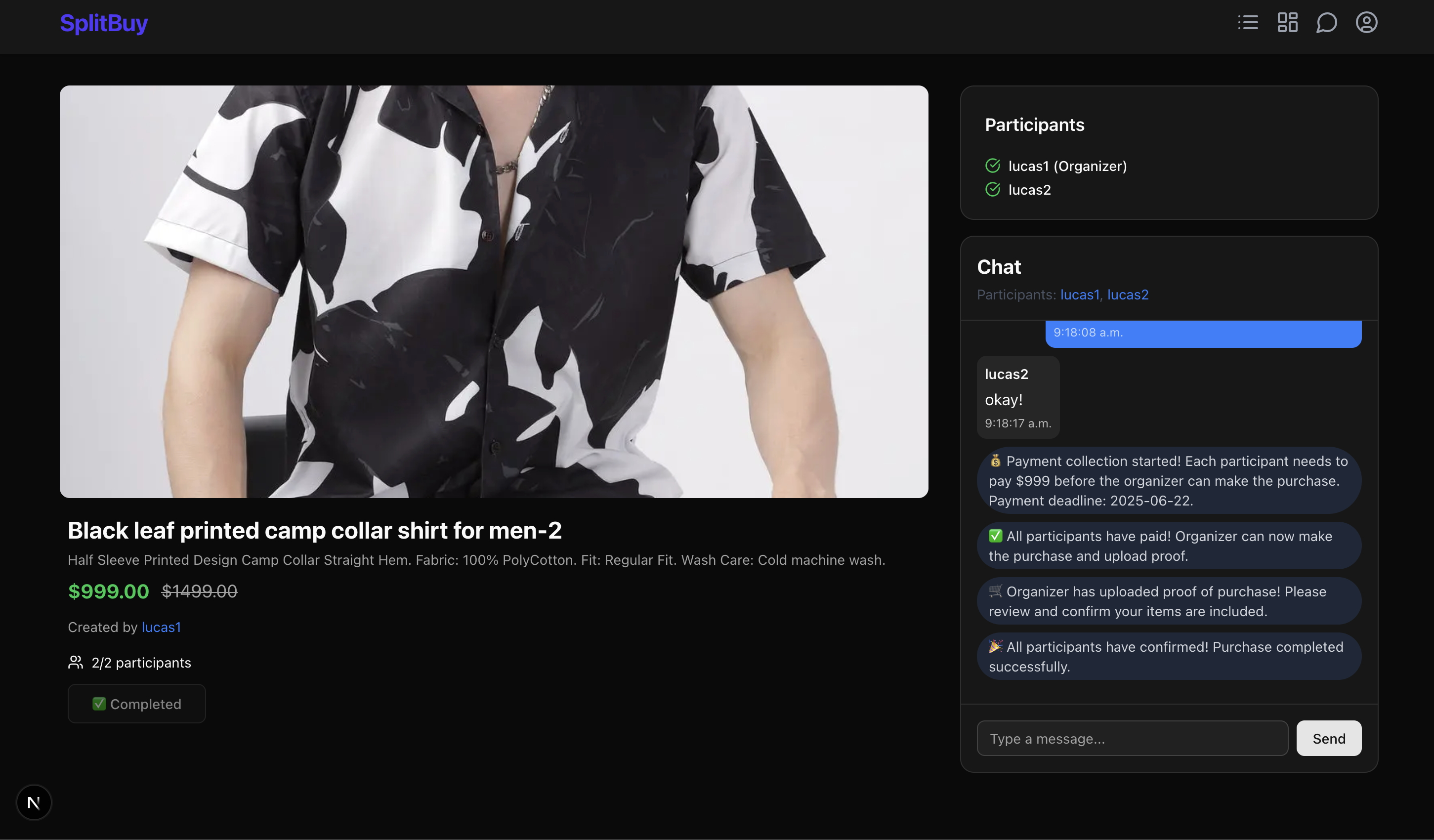Open the user profile icon
The height and width of the screenshot is (840, 1434).
point(1366,23)
